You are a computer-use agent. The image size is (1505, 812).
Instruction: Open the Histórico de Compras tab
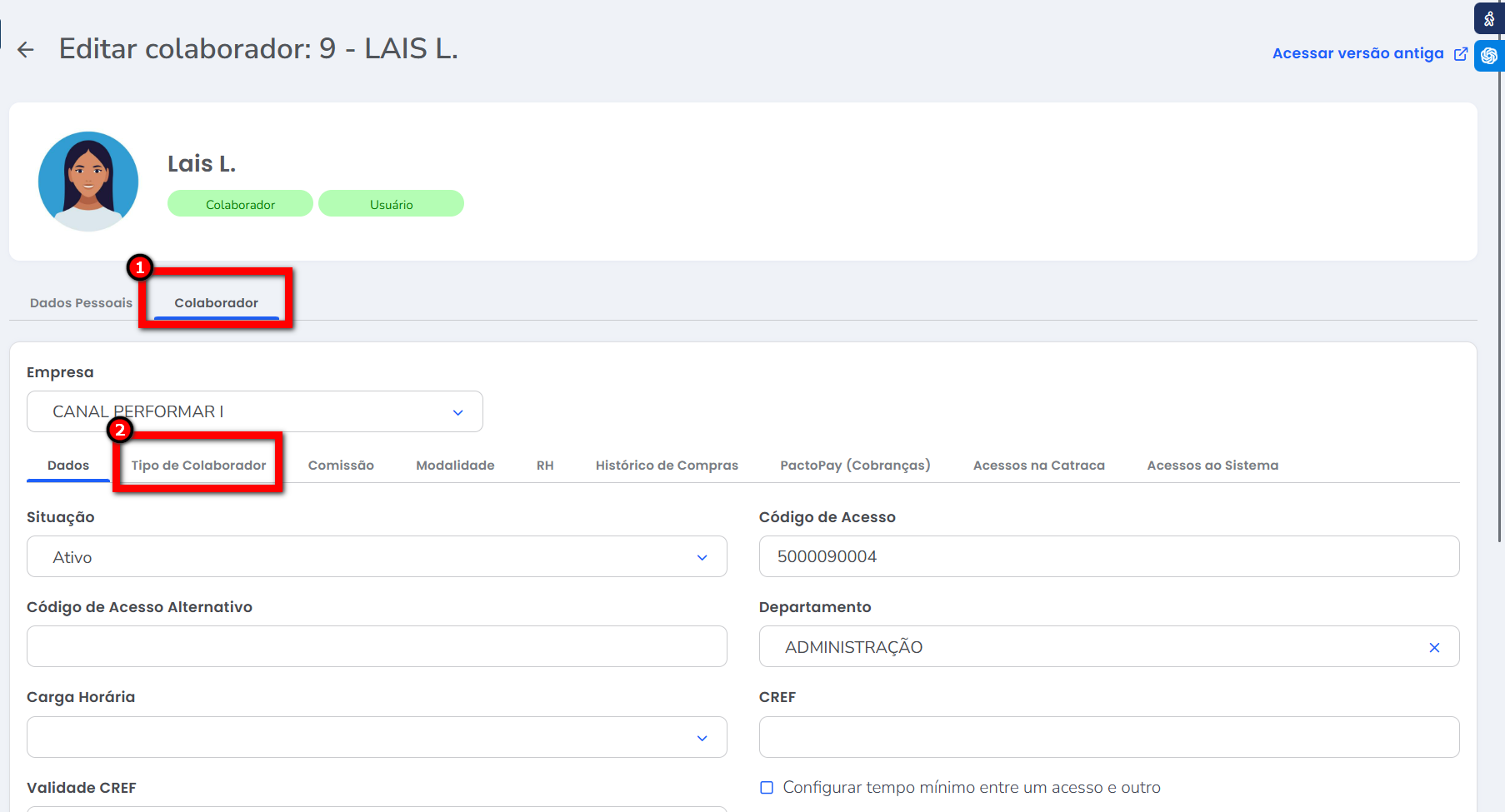pos(667,466)
